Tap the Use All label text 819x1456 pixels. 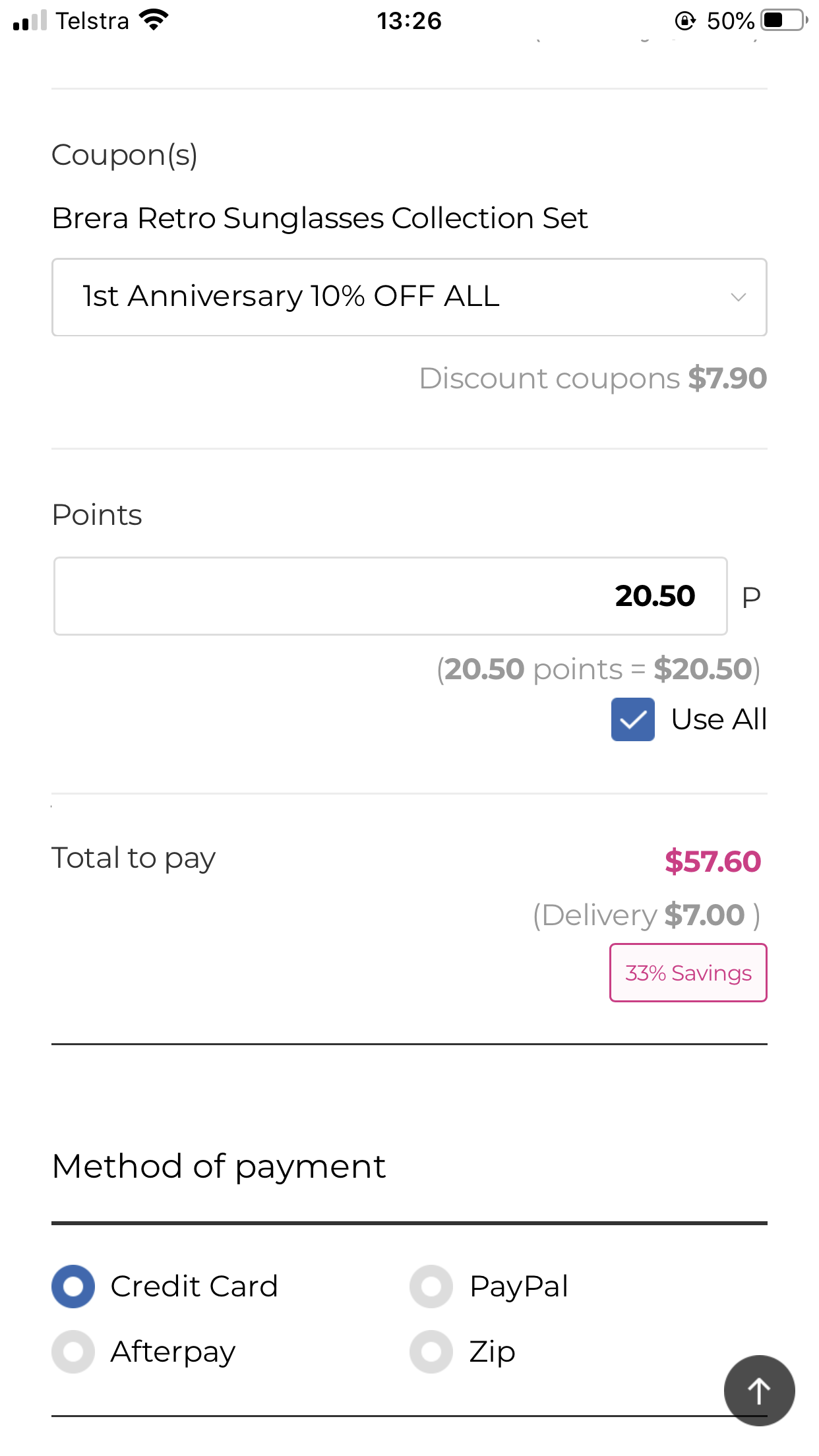[719, 719]
